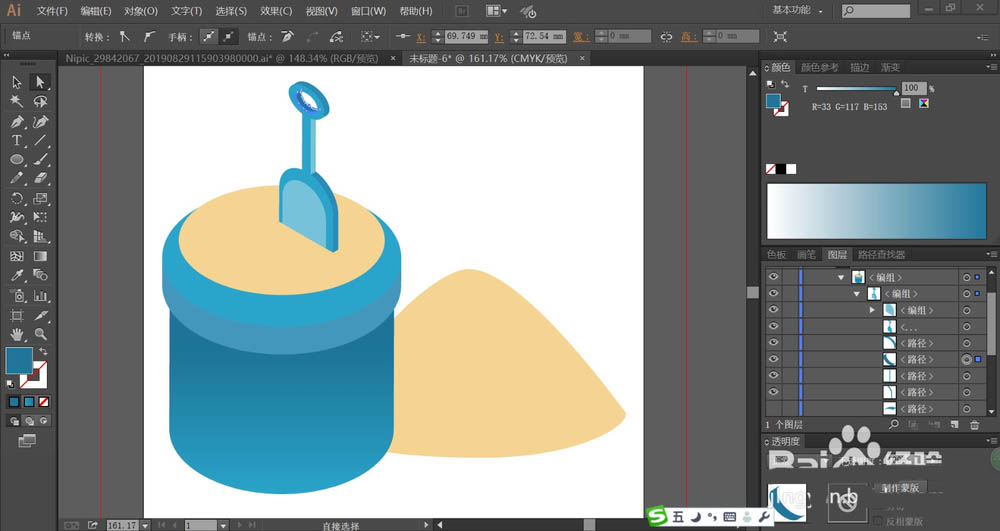Hide the top 编组 layer

tap(773, 277)
